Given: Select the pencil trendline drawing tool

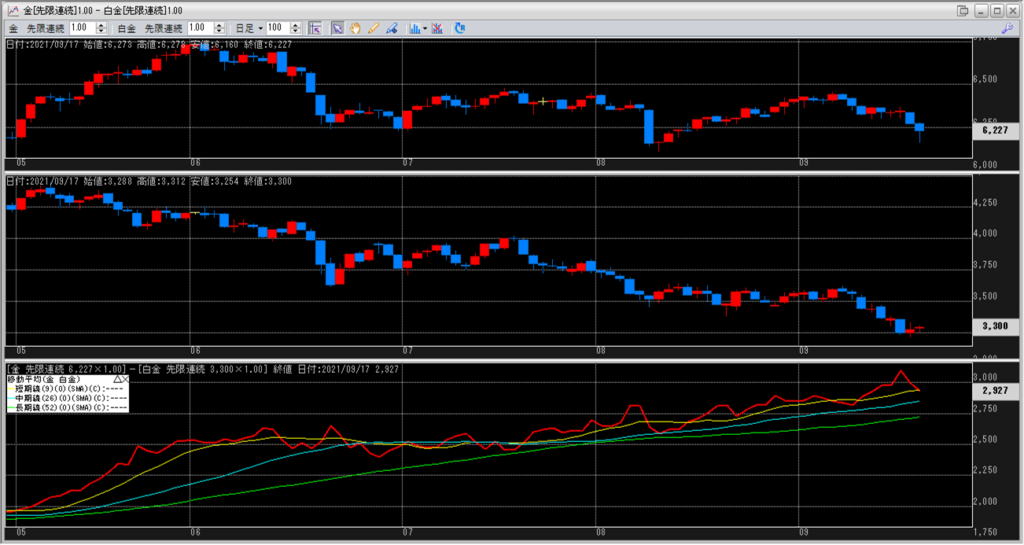Looking at the screenshot, I should pyautogui.click(x=372, y=27).
